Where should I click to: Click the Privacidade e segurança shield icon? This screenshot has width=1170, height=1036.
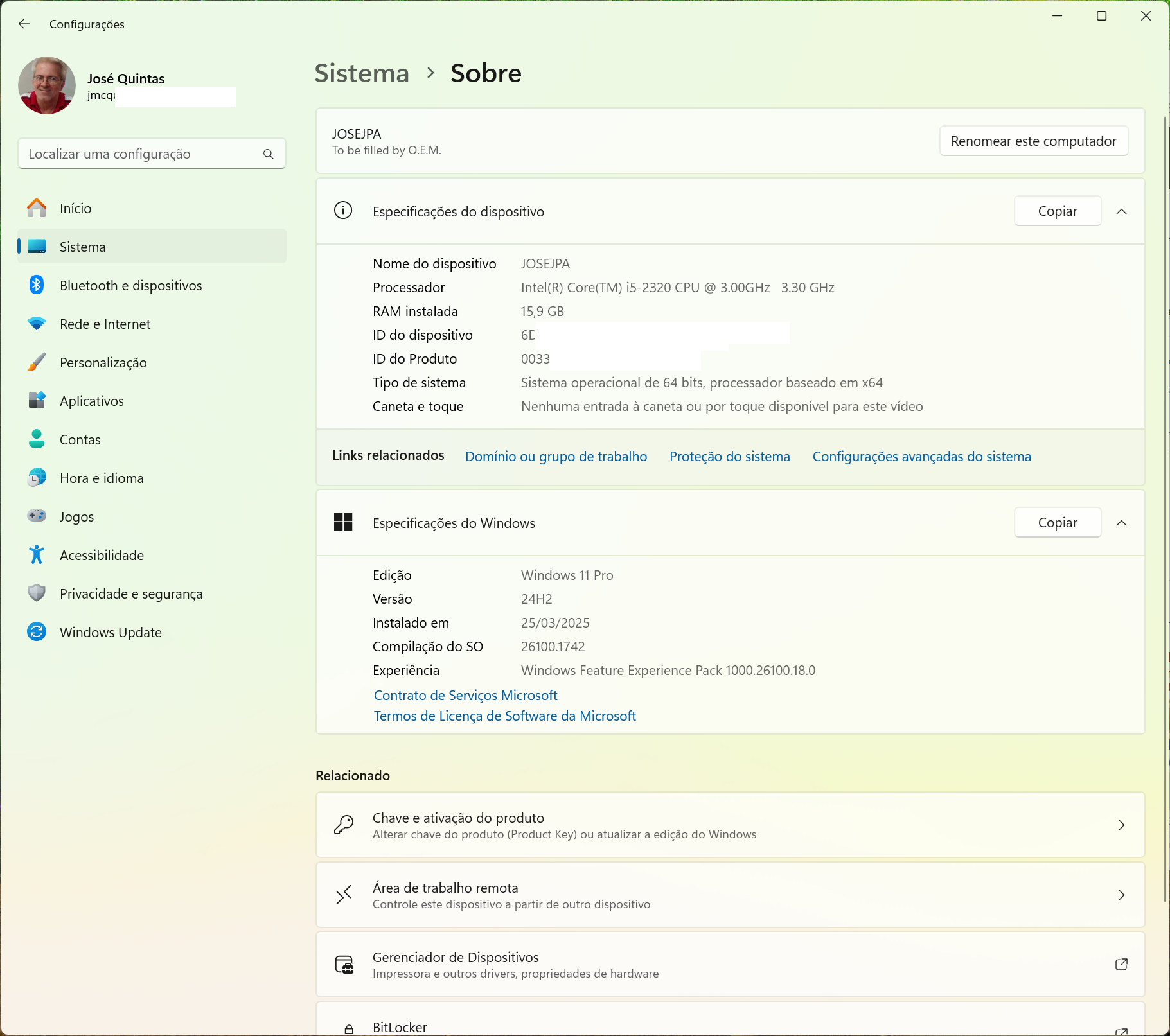(x=37, y=593)
